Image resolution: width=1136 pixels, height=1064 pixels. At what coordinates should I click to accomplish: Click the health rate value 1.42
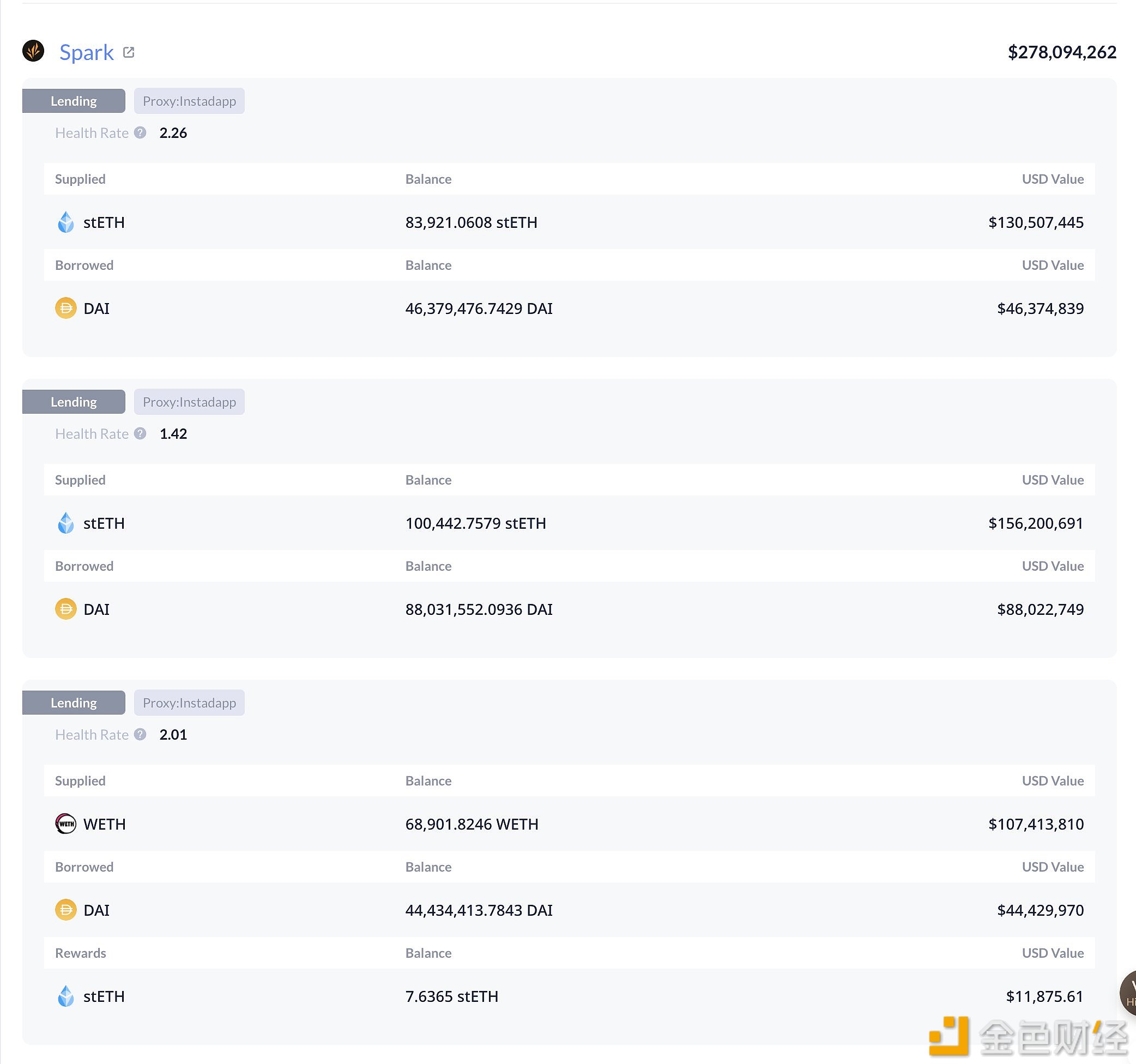click(x=173, y=434)
